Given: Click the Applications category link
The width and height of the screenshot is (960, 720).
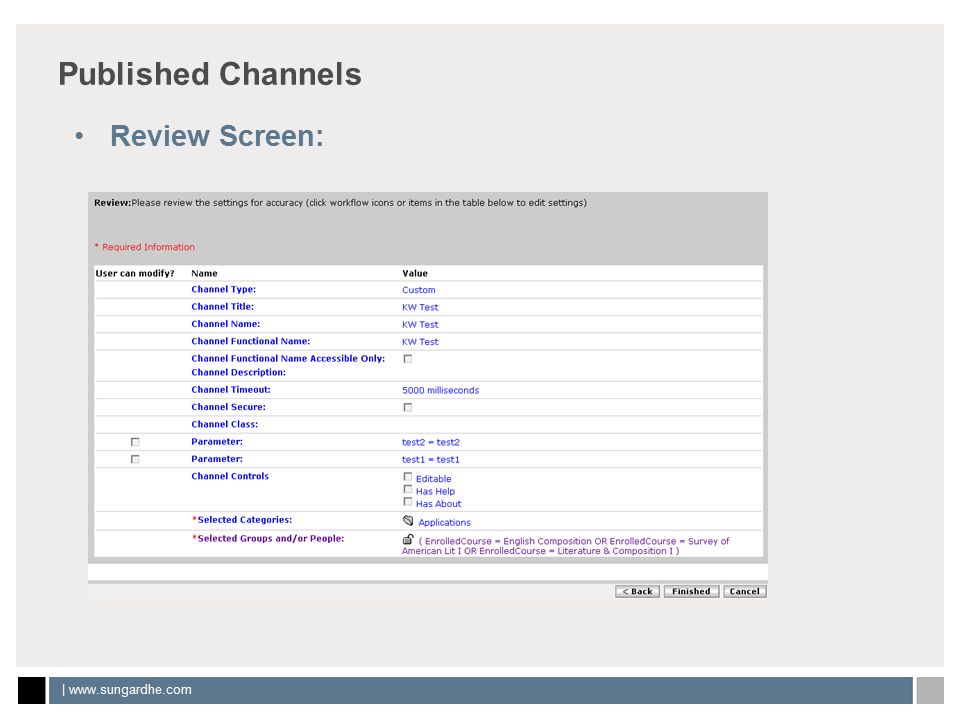Looking at the screenshot, I should coord(444,522).
